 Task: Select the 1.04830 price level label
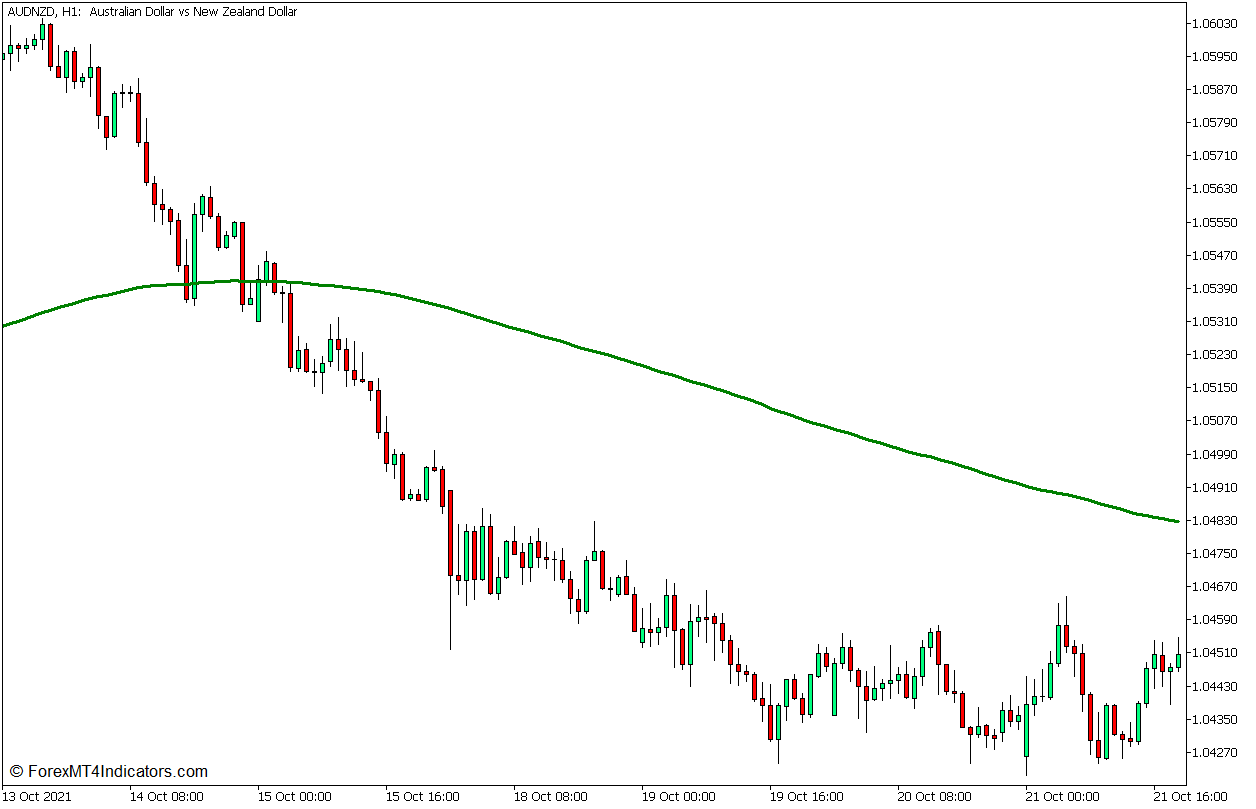tap(1215, 520)
